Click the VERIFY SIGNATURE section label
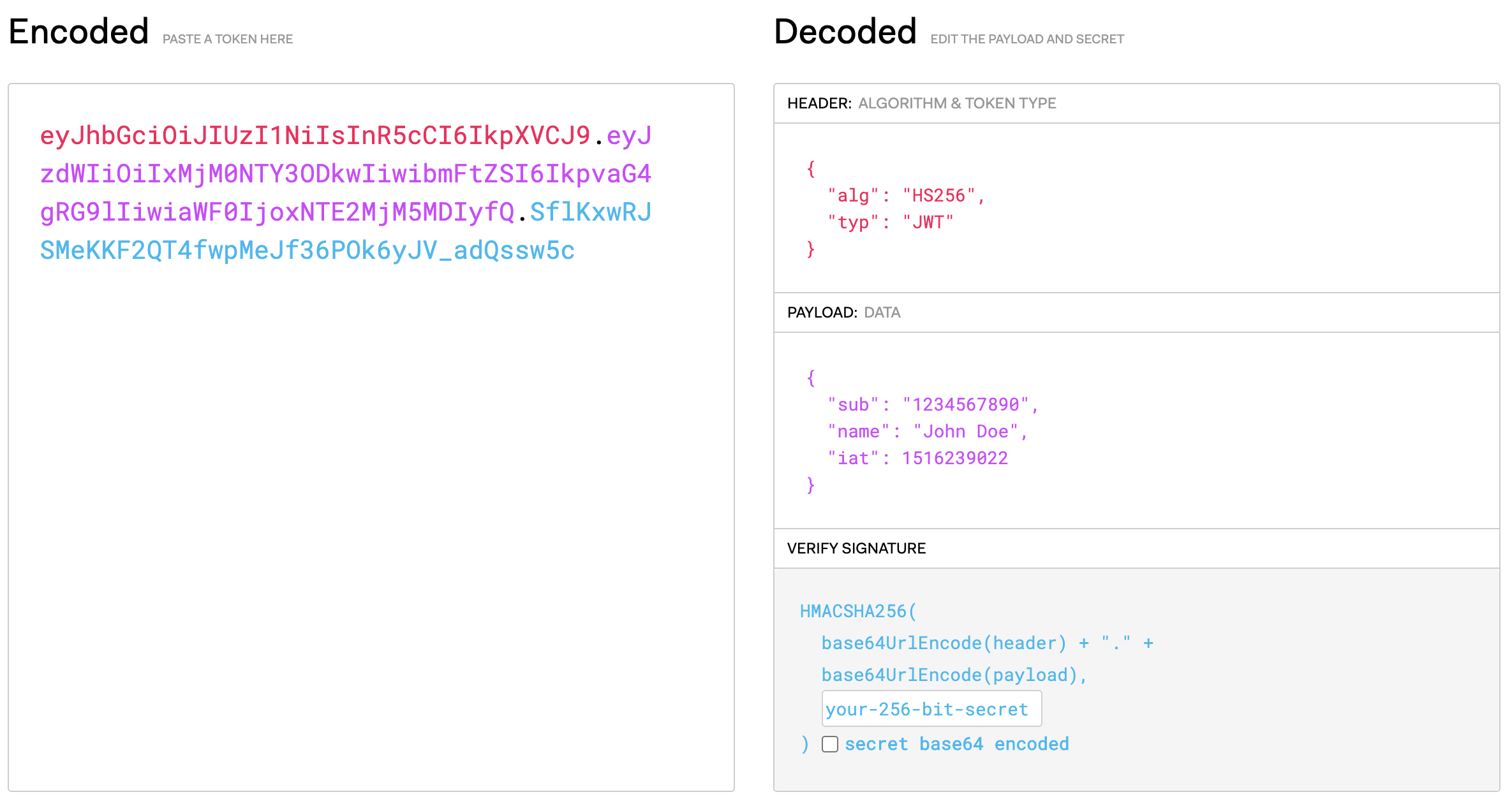Viewport: 1512px width, 806px height. 856,548
